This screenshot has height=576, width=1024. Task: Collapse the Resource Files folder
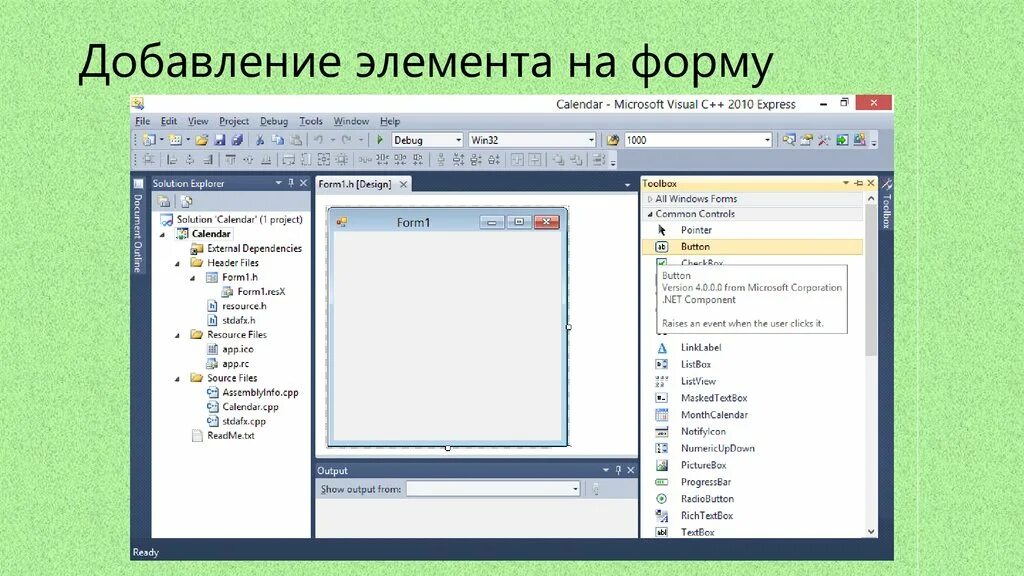coord(178,335)
